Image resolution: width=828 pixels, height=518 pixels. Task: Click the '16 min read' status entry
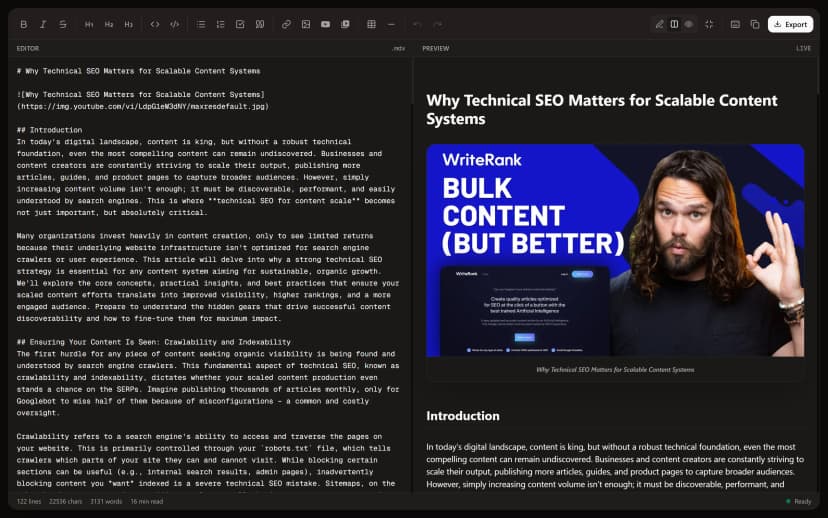pos(147,502)
